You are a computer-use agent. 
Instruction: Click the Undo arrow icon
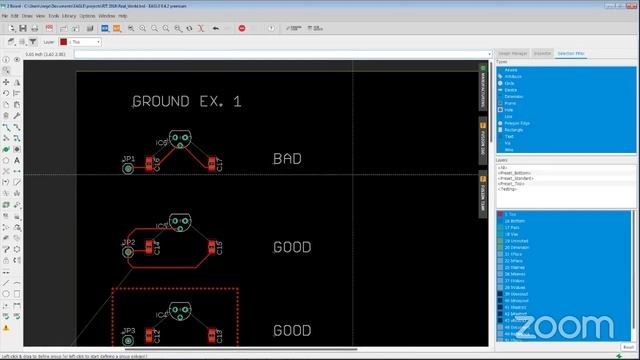[216, 28]
